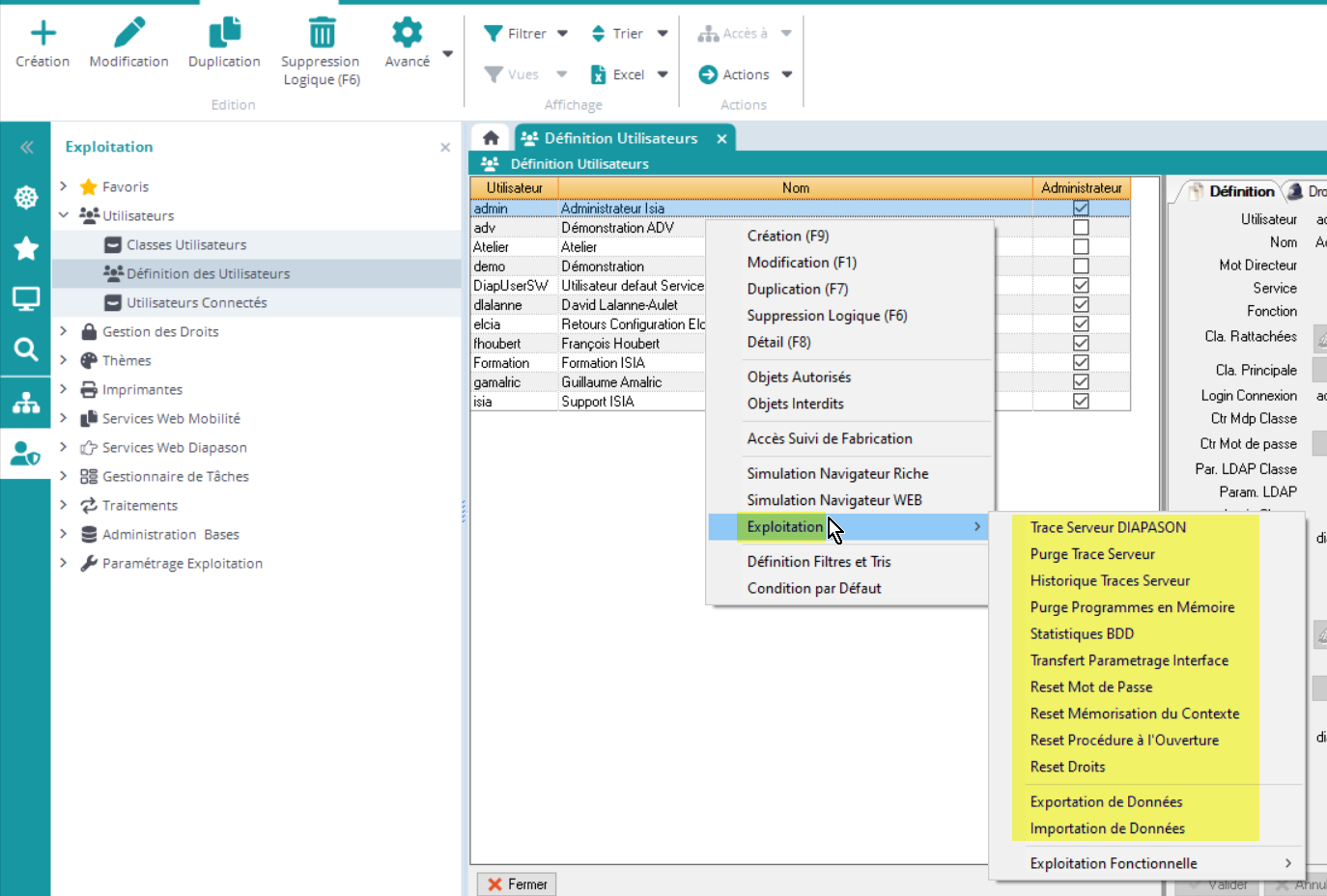Viewport: 1327px width, 896px height.
Task: Open the Avancé gear icon
Action: point(407,33)
